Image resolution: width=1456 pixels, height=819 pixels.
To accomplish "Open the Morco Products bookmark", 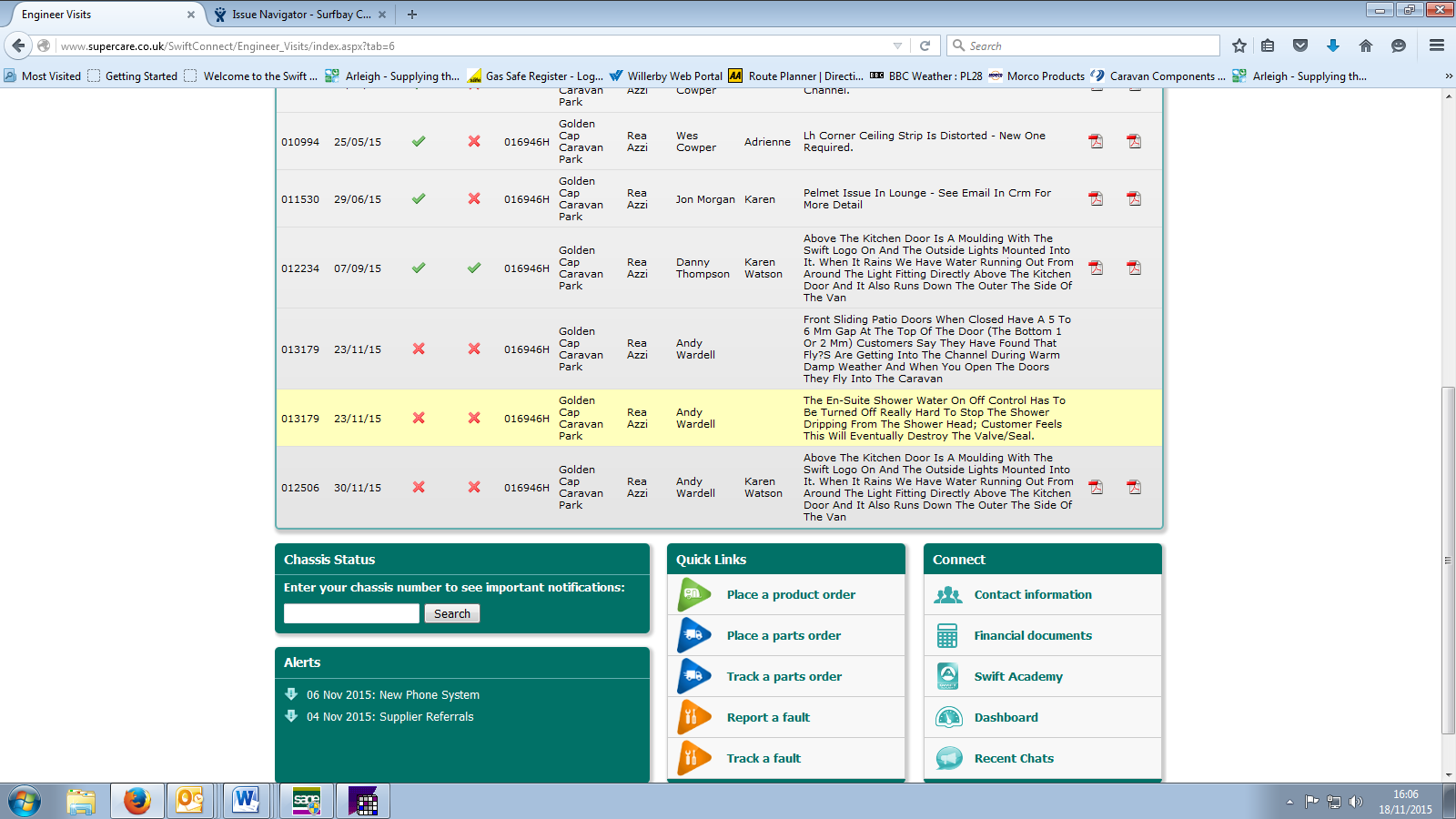I will pos(1036,76).
